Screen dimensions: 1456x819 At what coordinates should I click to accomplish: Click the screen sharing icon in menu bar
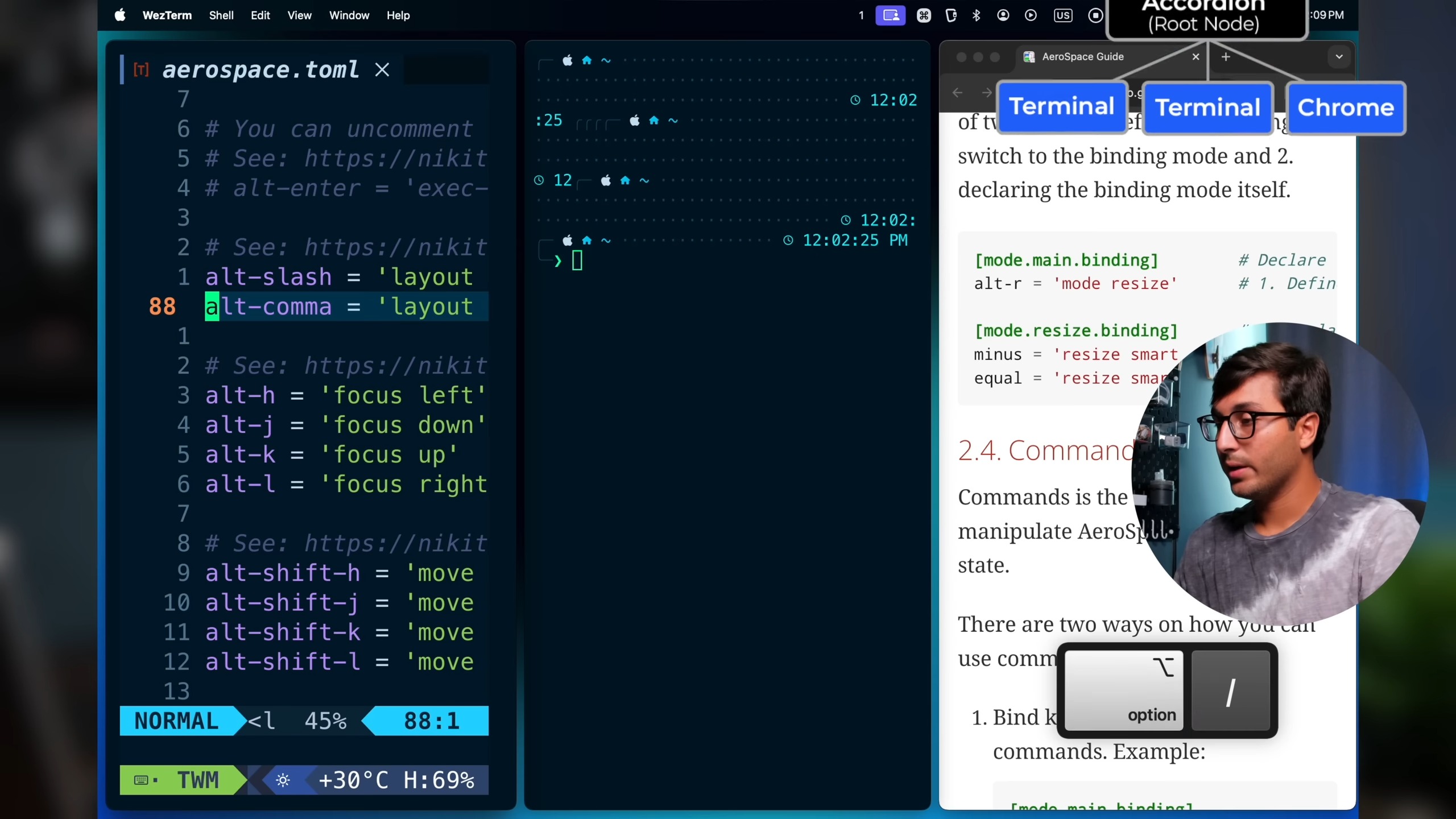[890, 15]
